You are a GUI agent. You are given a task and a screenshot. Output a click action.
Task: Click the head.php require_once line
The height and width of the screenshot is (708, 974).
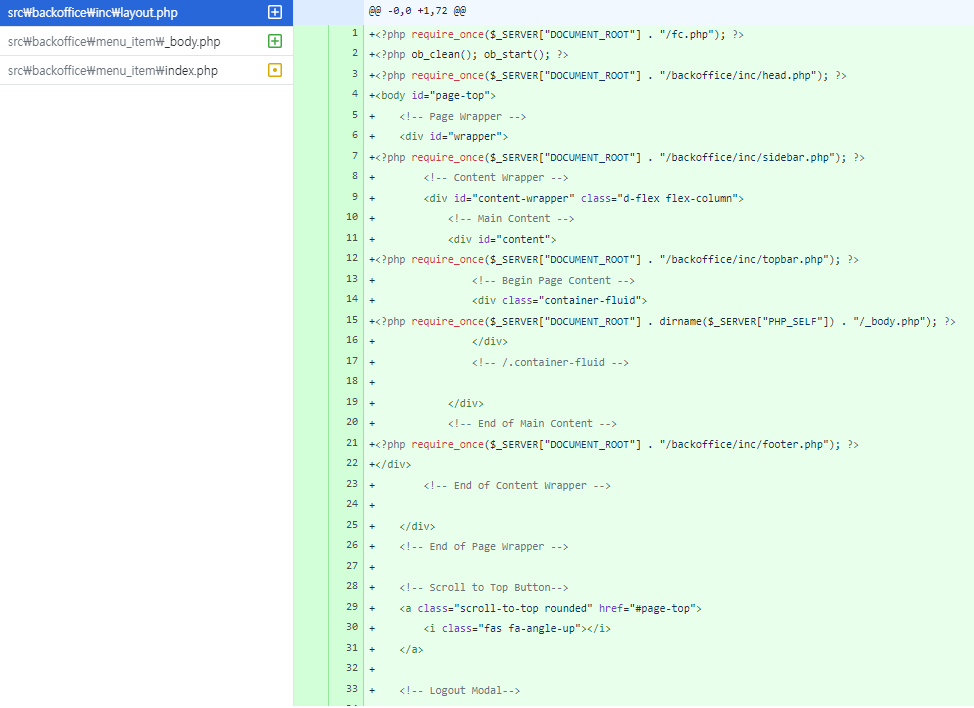[x=608, y=76]
